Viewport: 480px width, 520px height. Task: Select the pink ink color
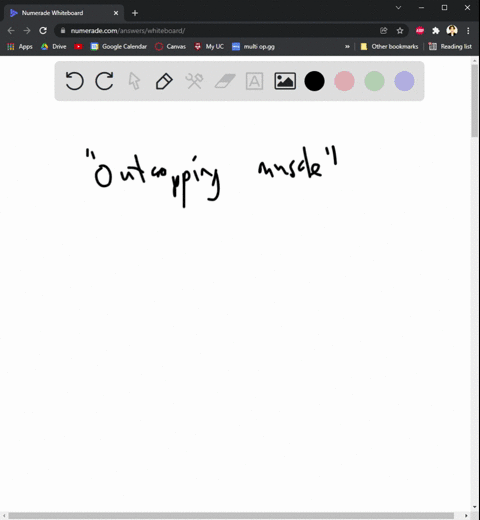(x=344, y=81)
